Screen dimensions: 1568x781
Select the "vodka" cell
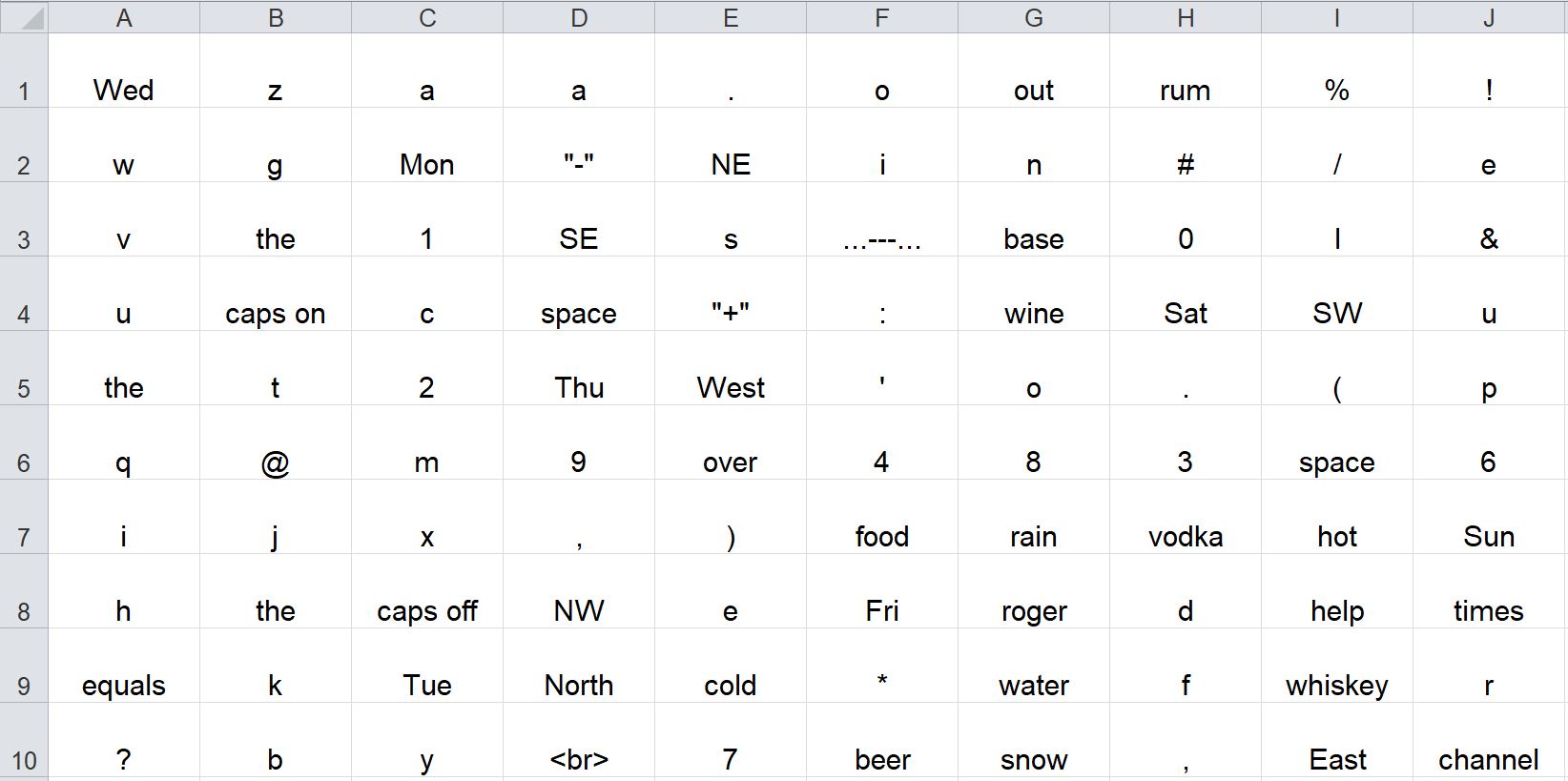click(1186, 517)
